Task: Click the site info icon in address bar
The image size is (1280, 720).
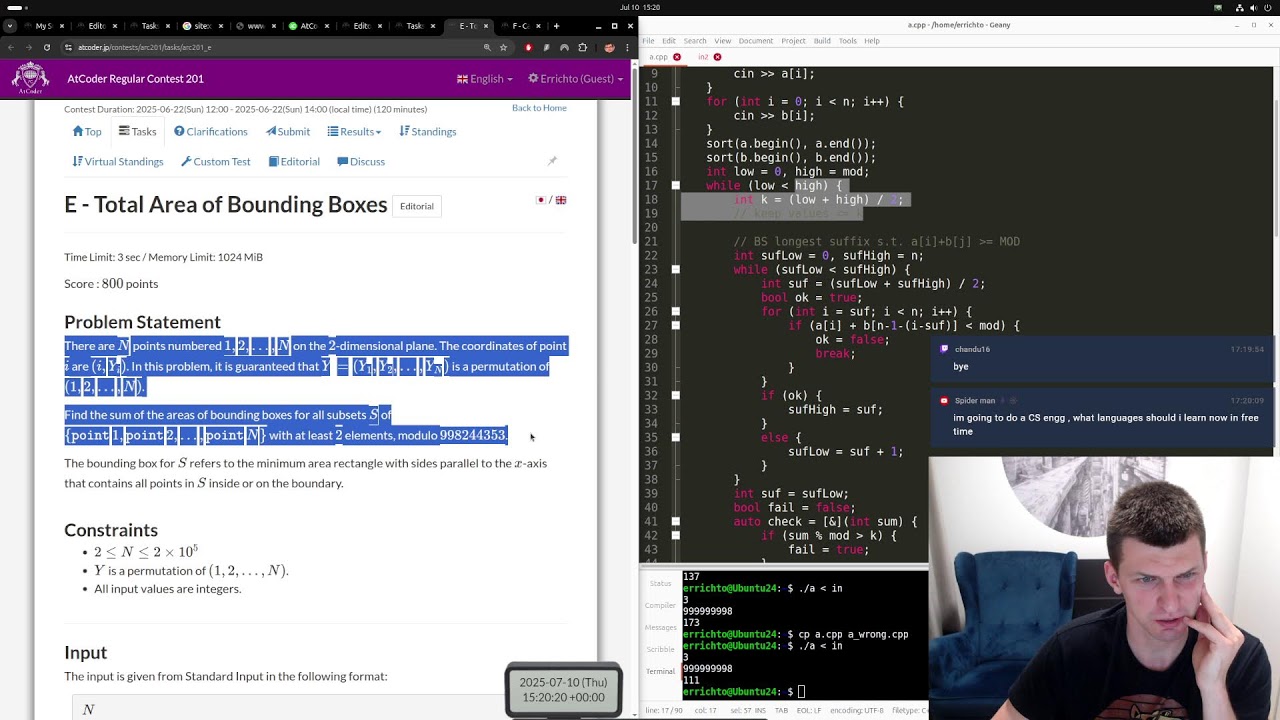Action: pyautogui.click(x=68, y=47)
